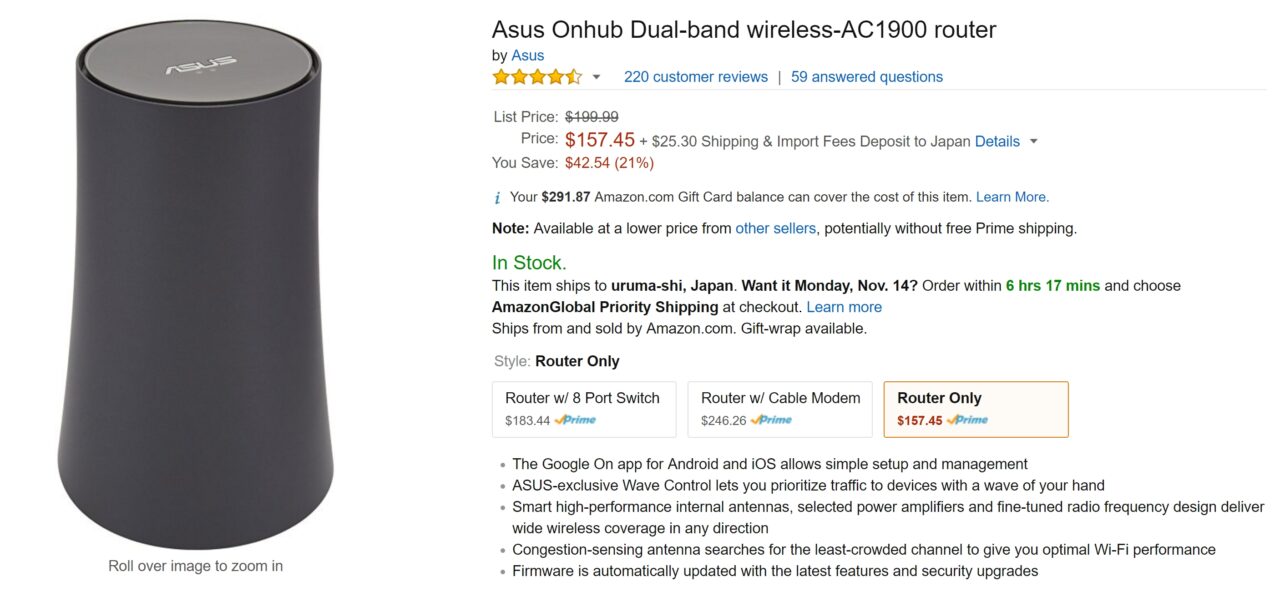Click Learn More about gift card balance
The height and width of the screenshot is (597, 1280).
point(1012,197)
